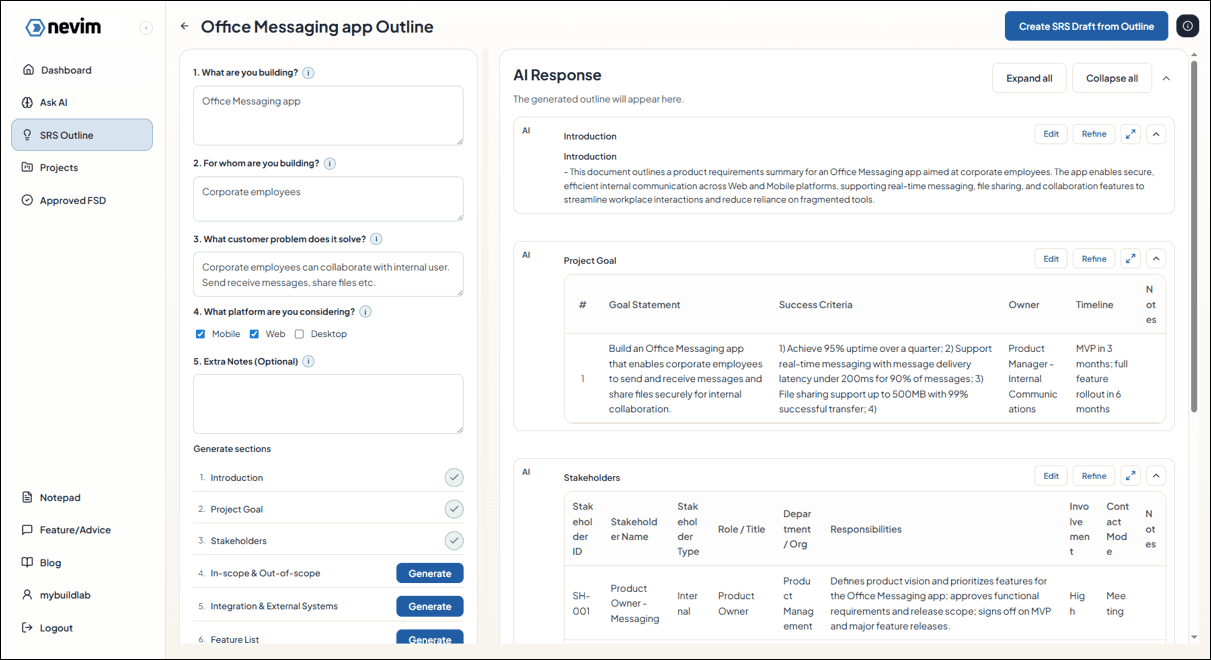
Task: Collapse the Project Goal section chevron
Action: pyautogui.click(x=1156, y=258)
